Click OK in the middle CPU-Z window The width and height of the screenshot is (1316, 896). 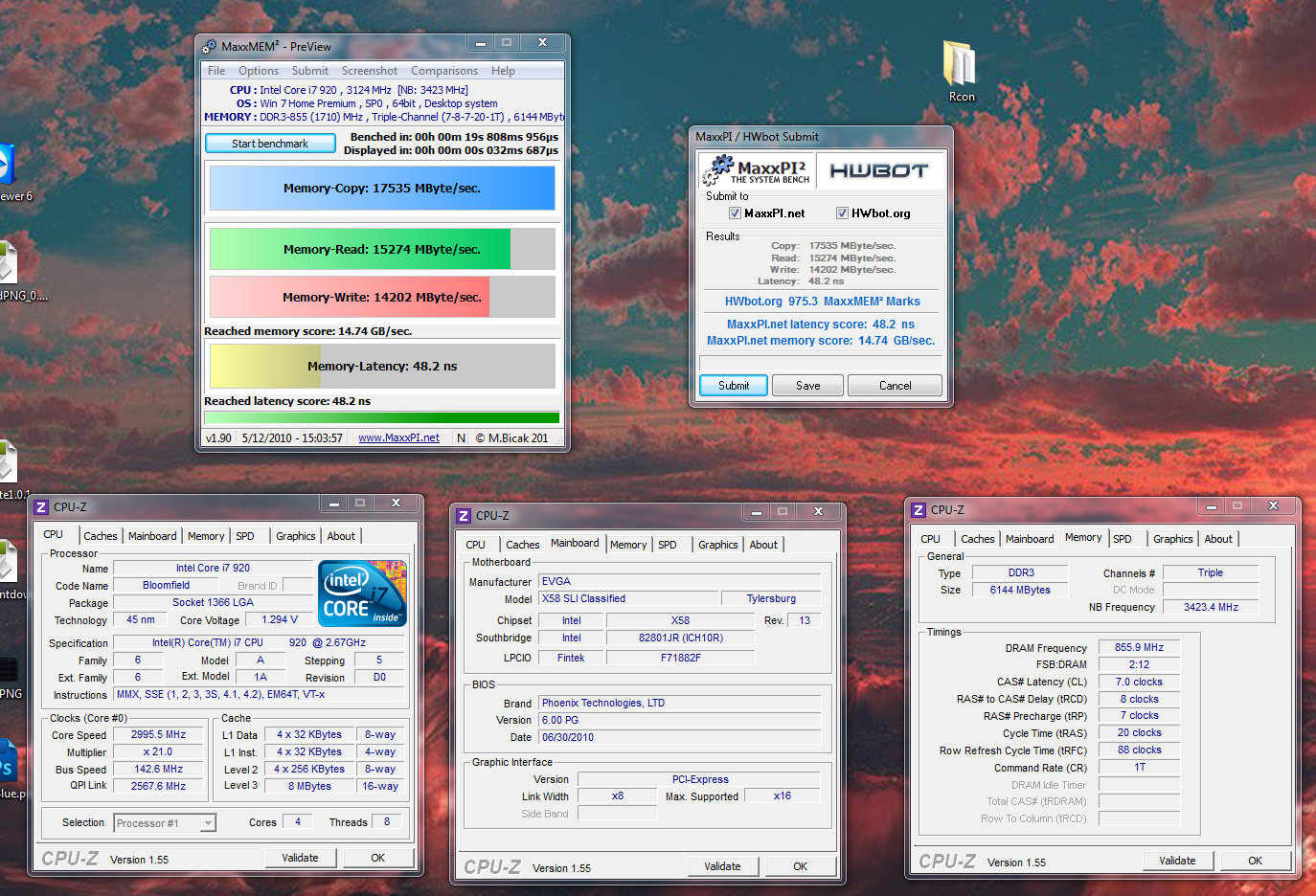[x=801, y=866]
